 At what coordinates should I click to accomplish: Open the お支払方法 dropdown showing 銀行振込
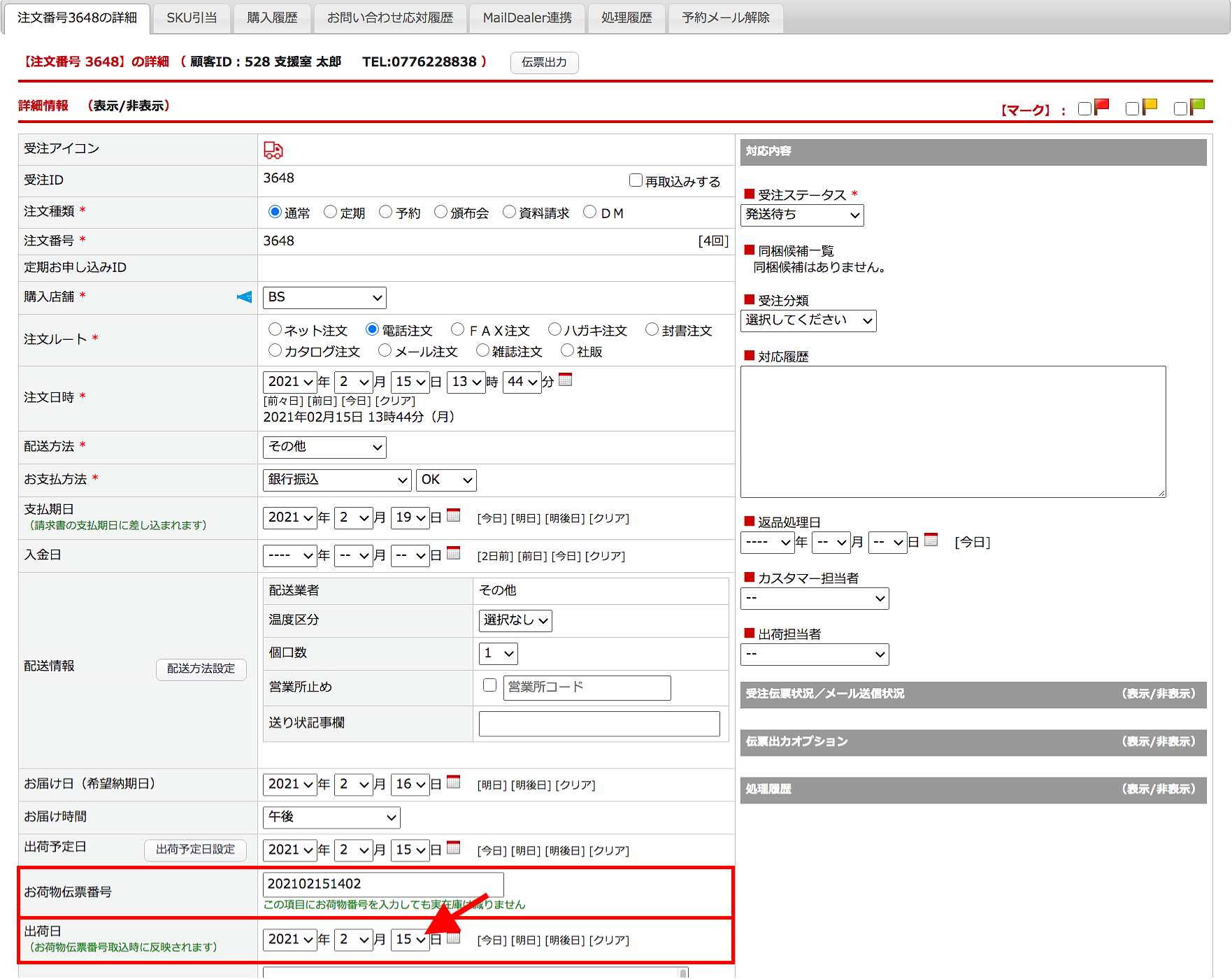[x=337, y=480]
